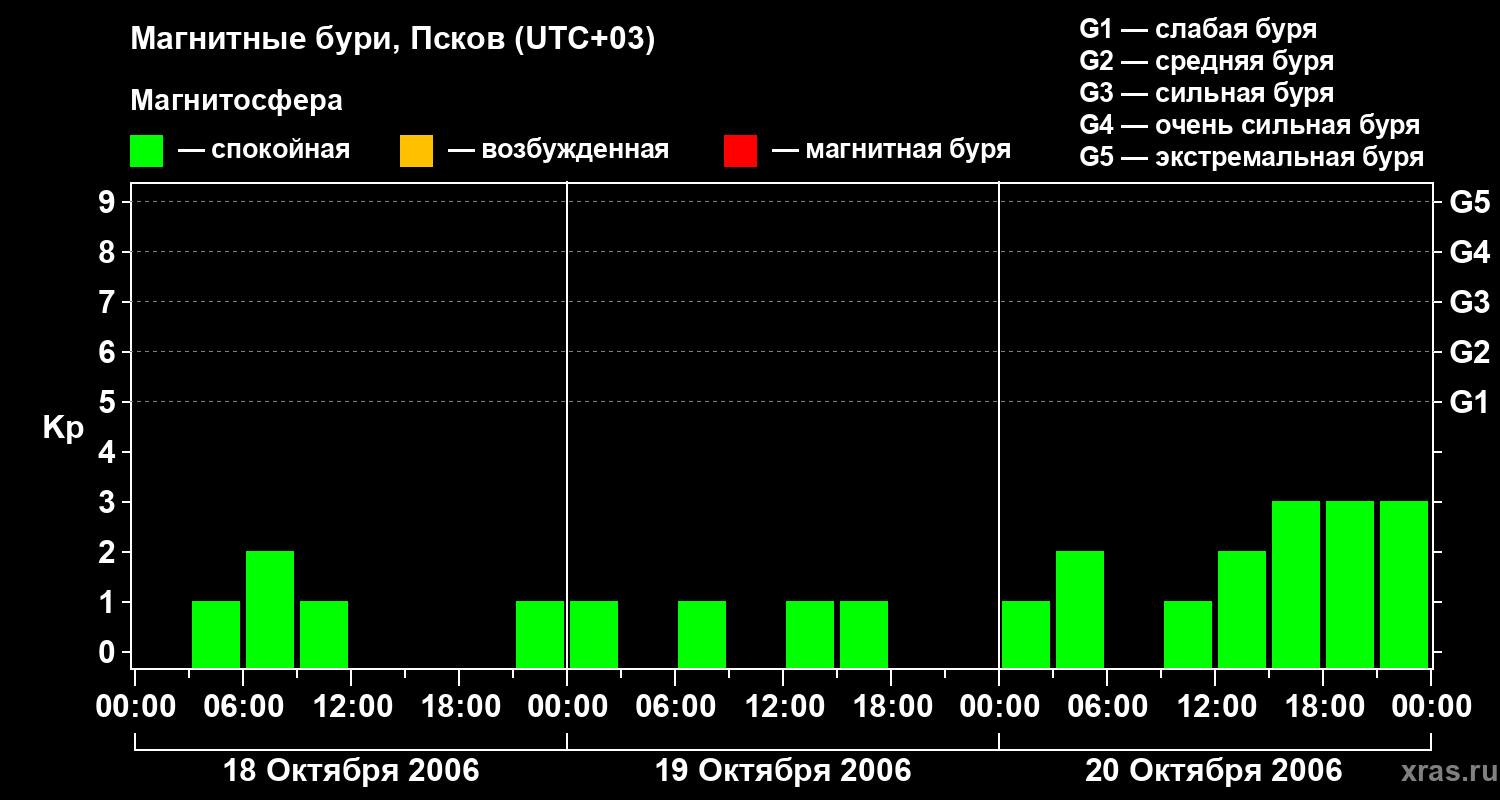
Task: Click the Kp 2 bar at 06:00–09:00, 18 October
Action: point(270,609)
